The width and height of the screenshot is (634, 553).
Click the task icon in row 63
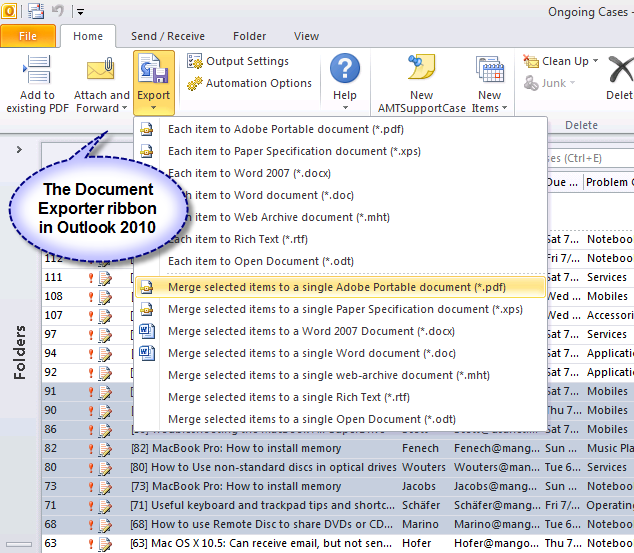[105, 544]
